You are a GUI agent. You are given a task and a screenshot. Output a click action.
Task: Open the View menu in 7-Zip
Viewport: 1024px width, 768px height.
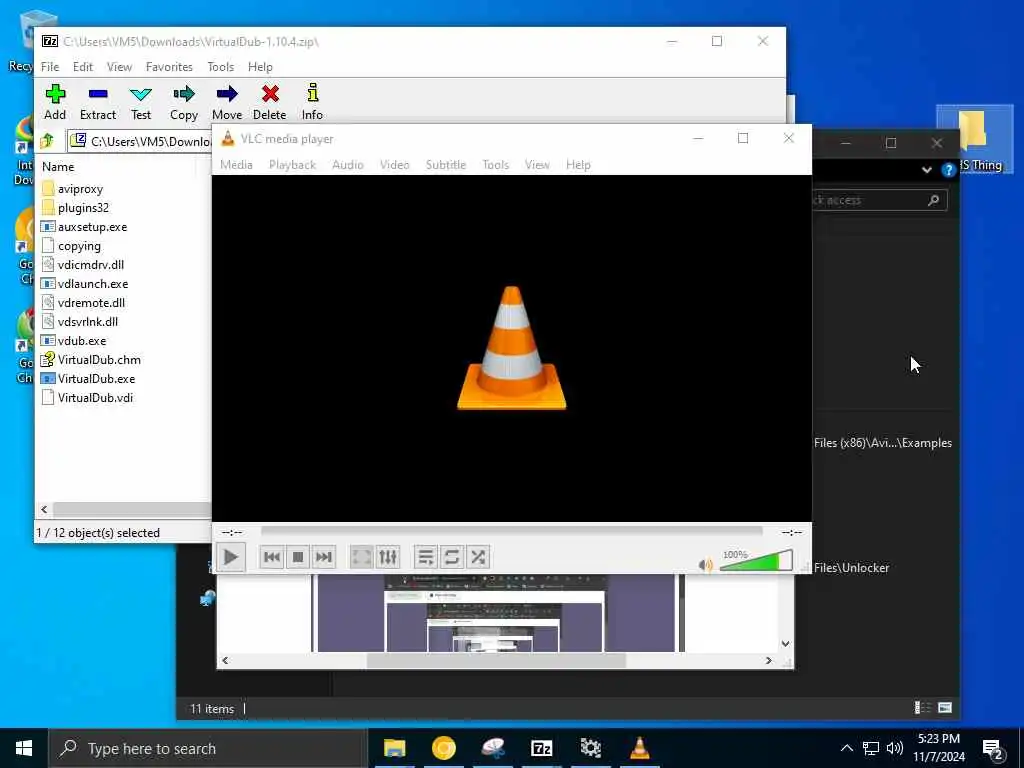pyautogui.click(x=119, y=67)
